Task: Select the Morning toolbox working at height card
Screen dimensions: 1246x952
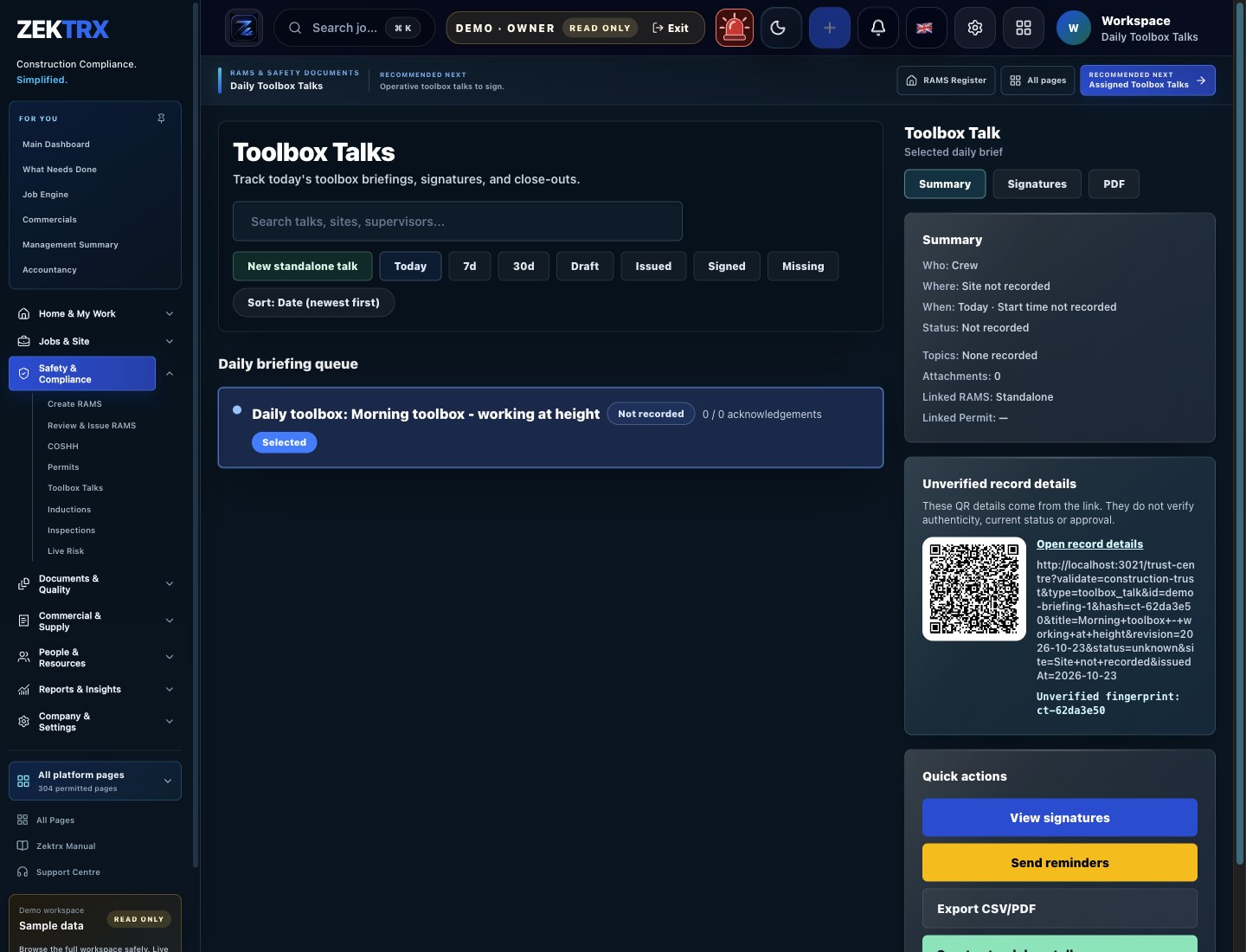Action: point(550,428)
